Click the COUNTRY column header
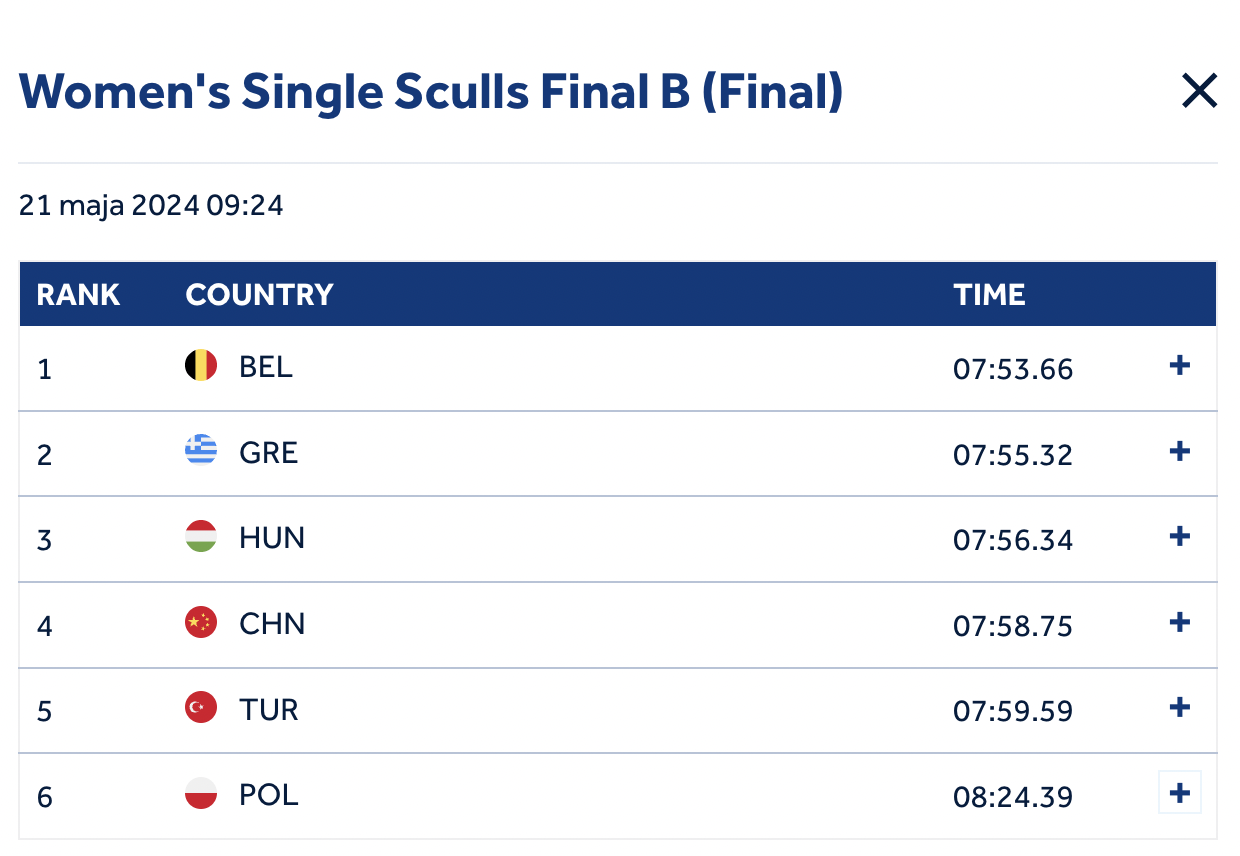Viewport: 1240px width, 856px height. pos(259,295)
